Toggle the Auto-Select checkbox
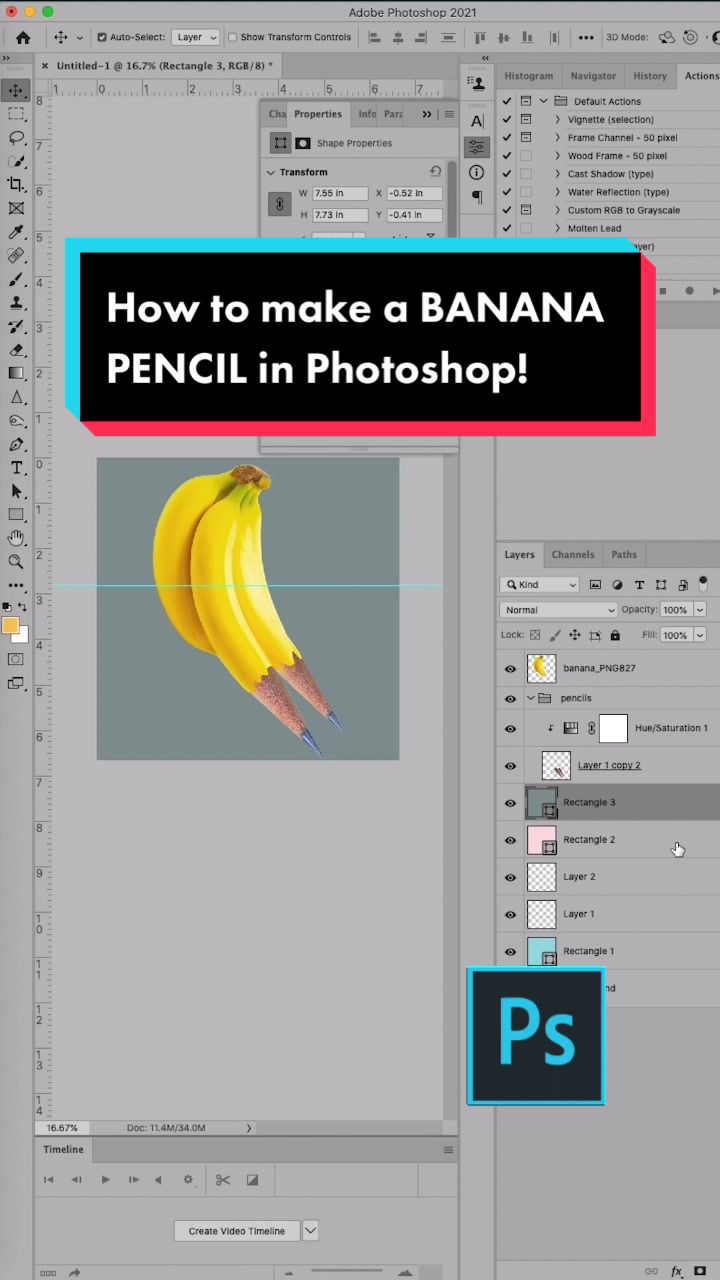720x1280 pixels. pos(102,38)
